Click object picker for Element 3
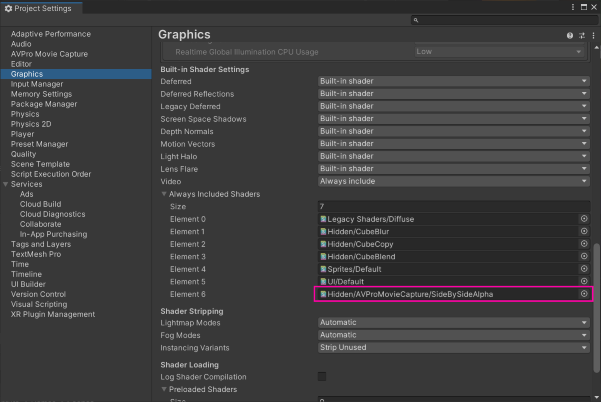The height and width of the screenshot is (402, 601). [584, 256]
